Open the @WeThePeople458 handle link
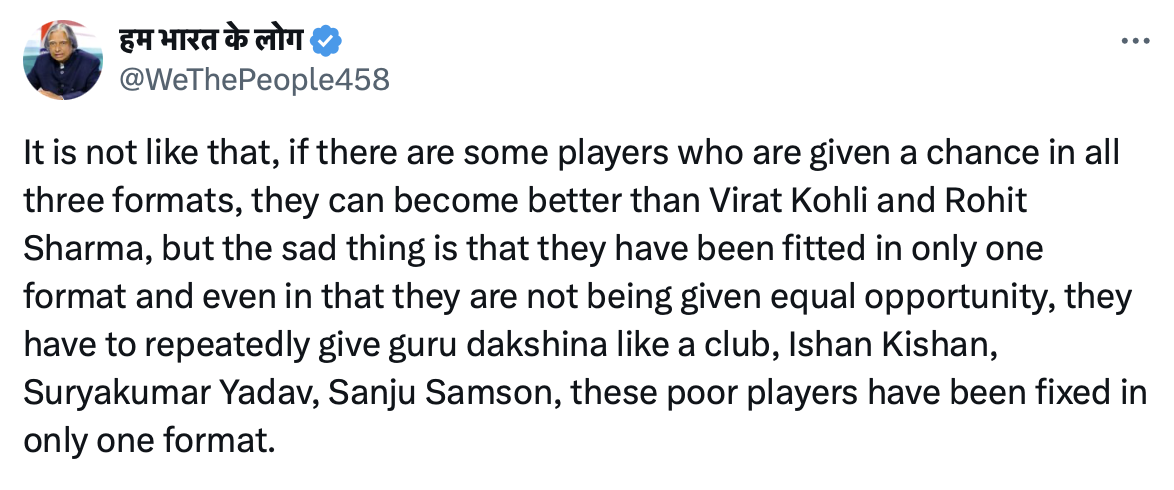This screenshot has width=1174, height=490. (254, 79)
